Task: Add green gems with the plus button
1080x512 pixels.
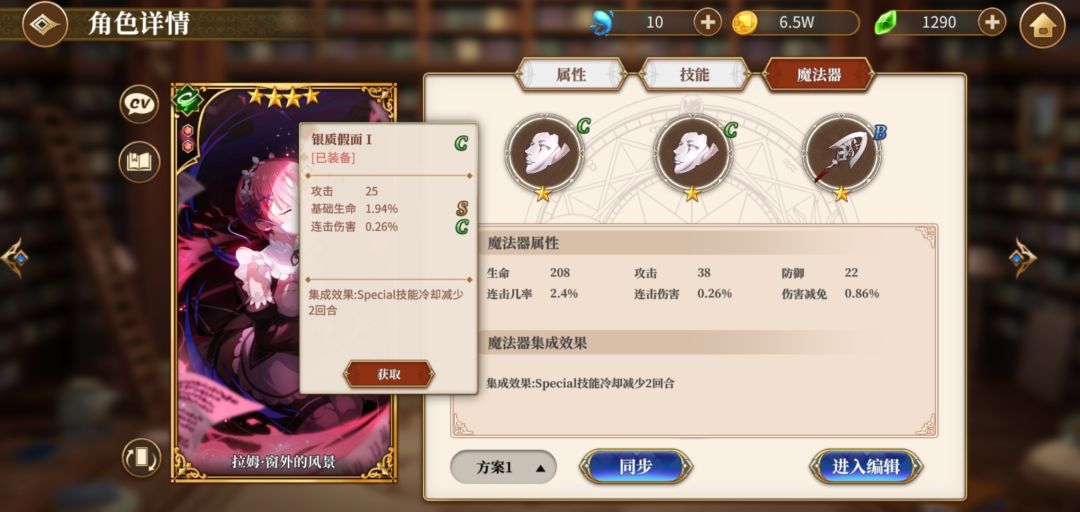Action: [992, 23]
